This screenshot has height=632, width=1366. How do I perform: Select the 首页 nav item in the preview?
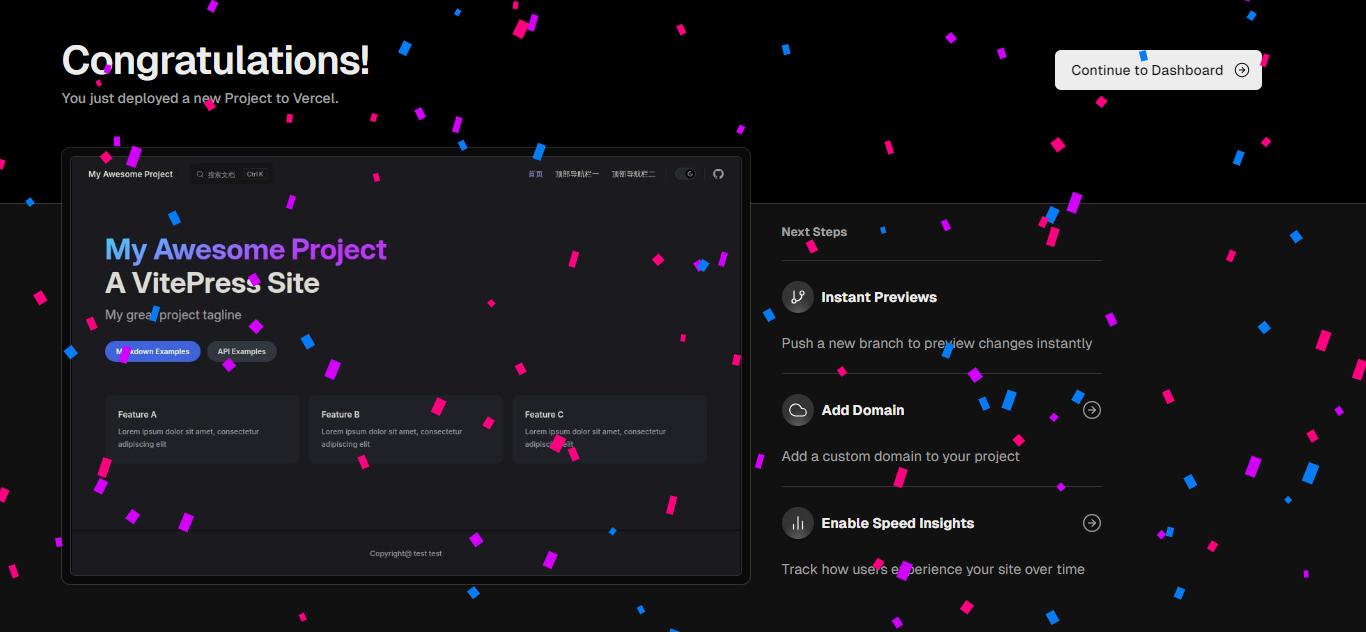tap(536, 174)
